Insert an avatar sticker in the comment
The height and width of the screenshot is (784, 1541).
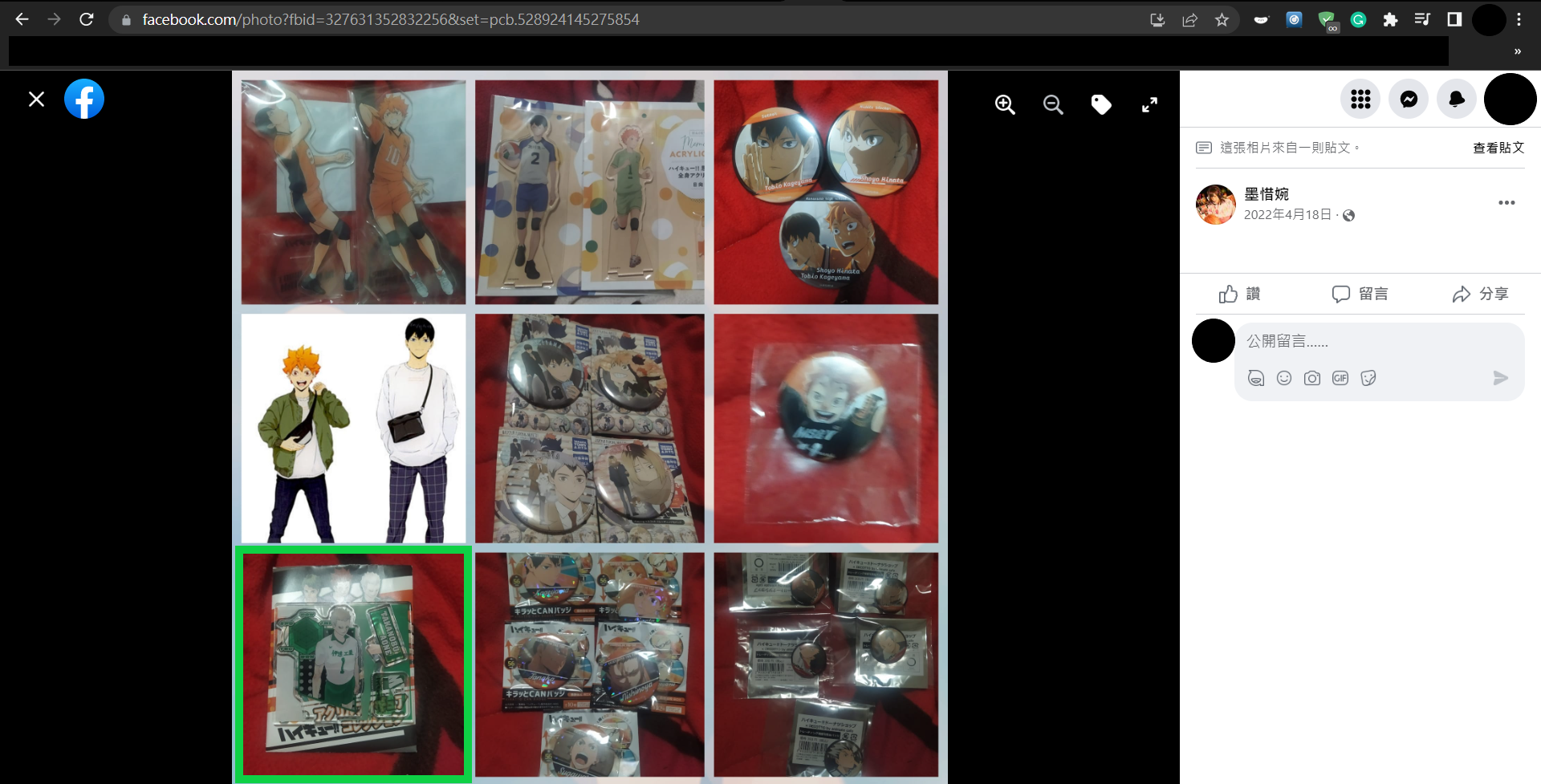click(x=1256, y=378)
